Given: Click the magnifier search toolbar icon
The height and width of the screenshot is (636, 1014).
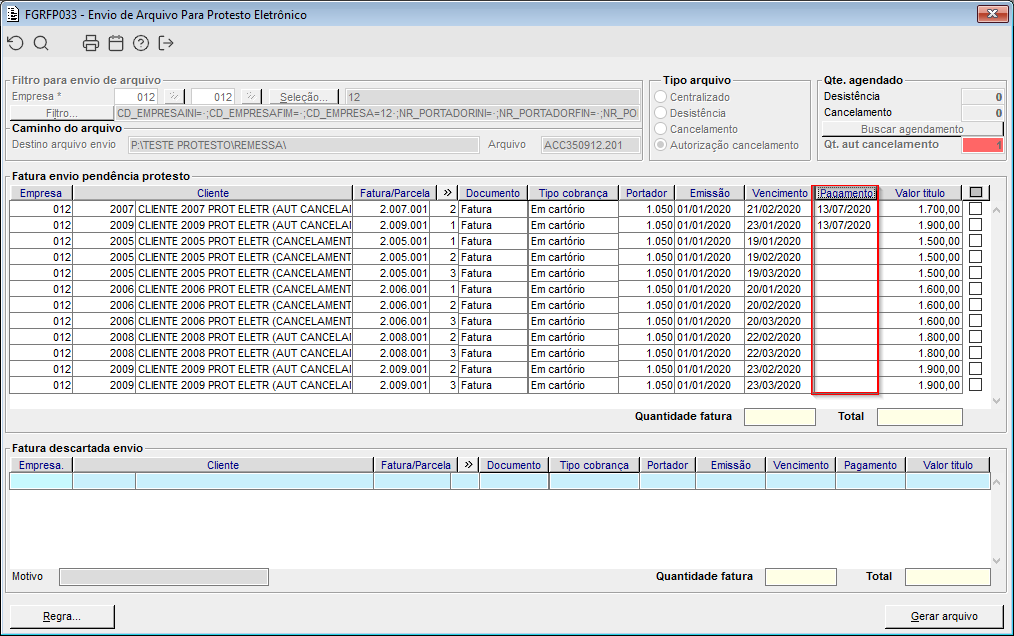Looking at the screenshot, I should [41, 43].
